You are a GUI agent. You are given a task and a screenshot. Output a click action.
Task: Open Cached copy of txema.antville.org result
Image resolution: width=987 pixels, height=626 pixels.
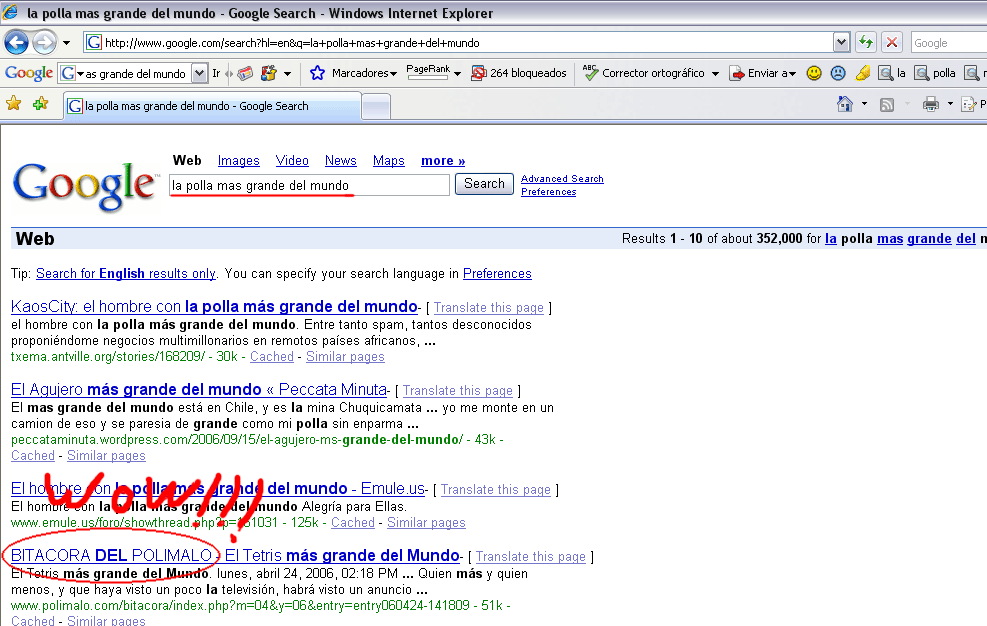pyautogui.click(x=272, y=356)
